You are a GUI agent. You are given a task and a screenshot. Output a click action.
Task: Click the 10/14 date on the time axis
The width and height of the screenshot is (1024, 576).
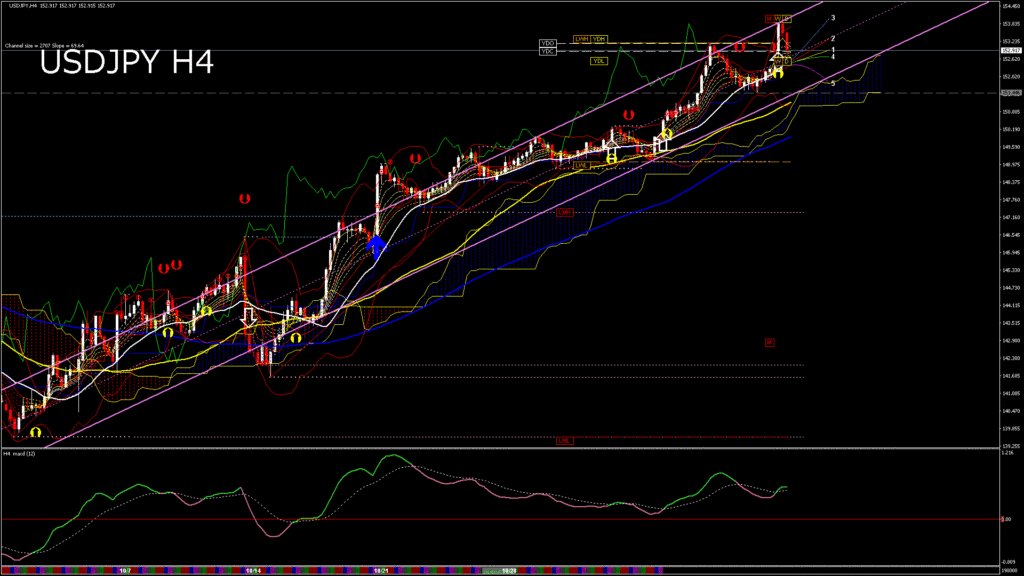click(253, 571)
